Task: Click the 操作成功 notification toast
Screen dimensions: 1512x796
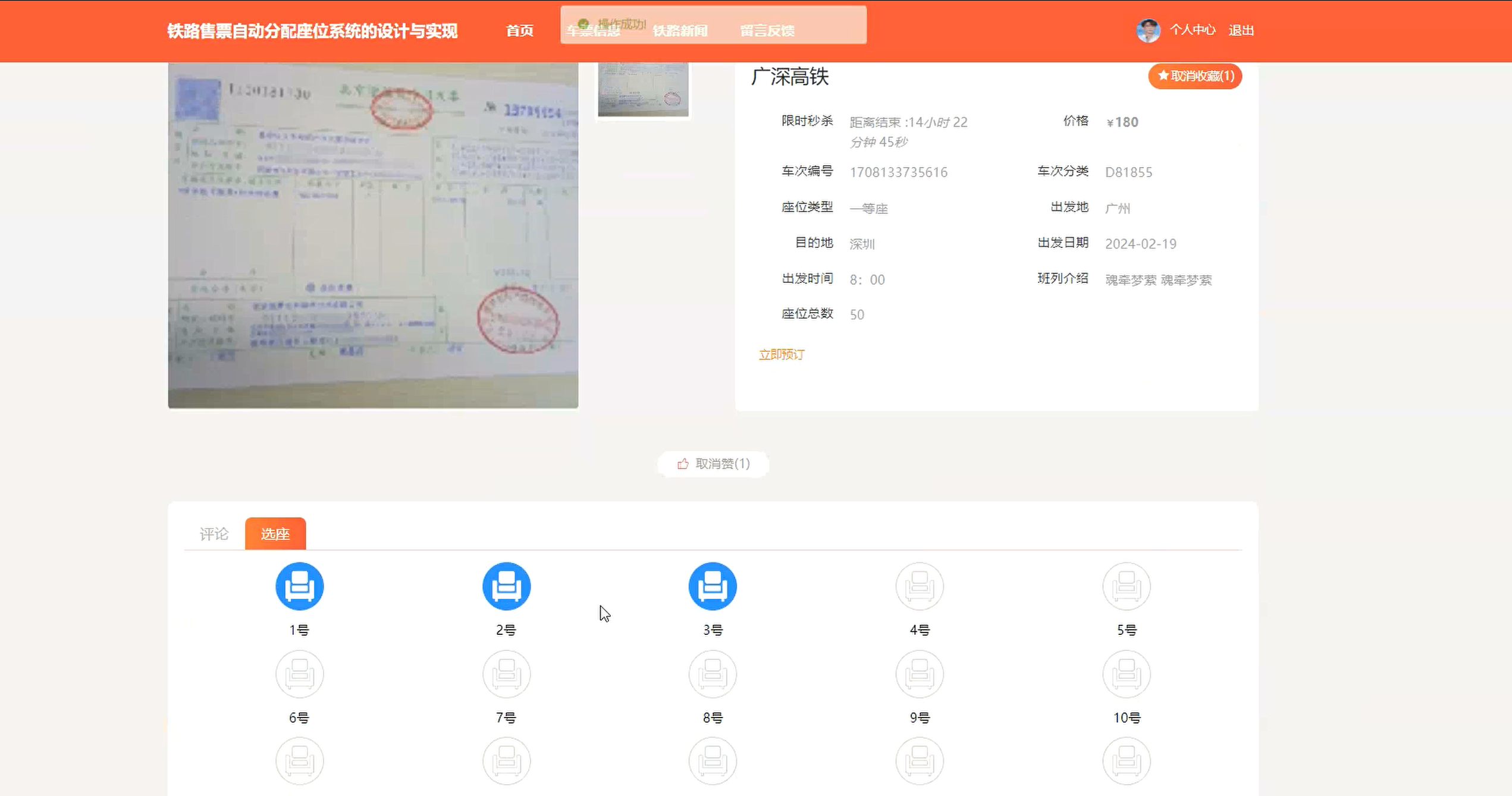Action: 713,24
